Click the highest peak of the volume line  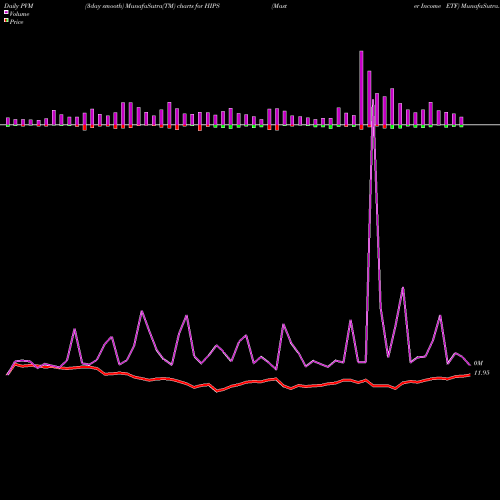pyautogui.click(x=373, y=100)
